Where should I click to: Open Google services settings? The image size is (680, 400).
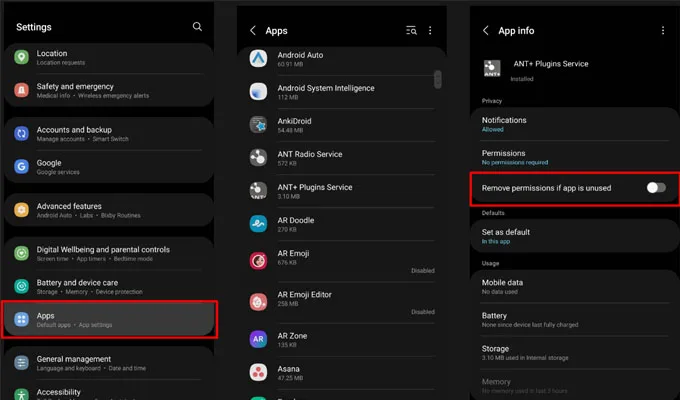click(109, 167)
